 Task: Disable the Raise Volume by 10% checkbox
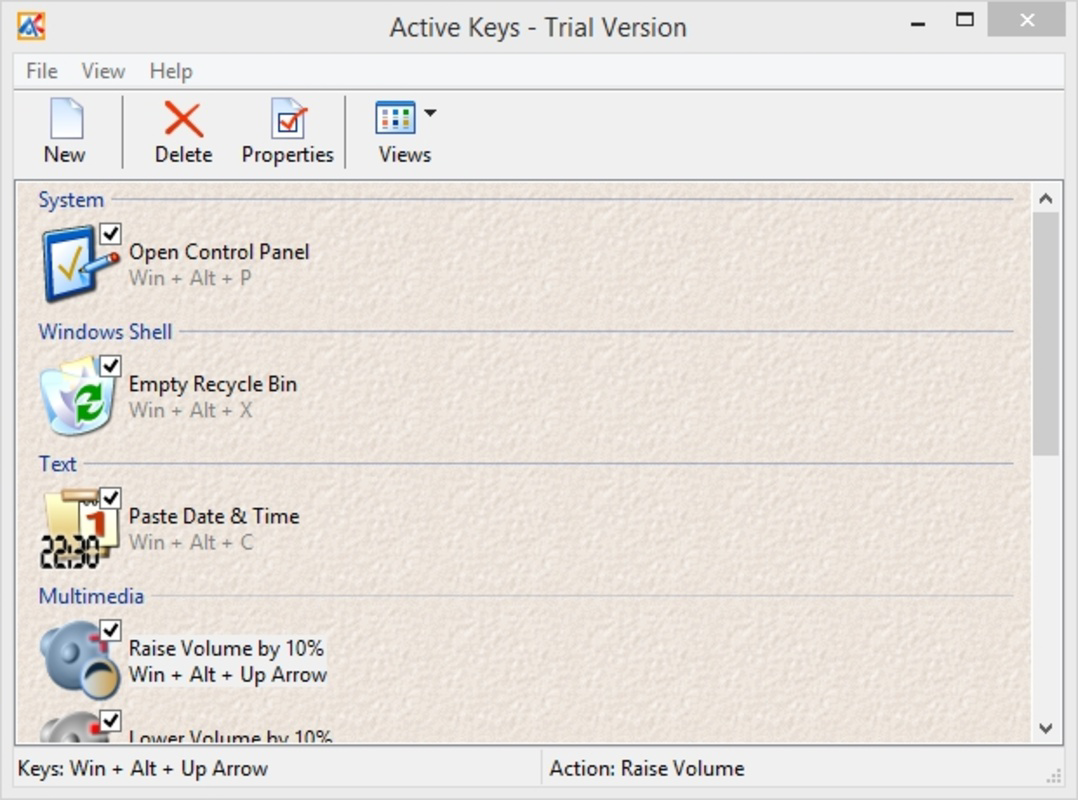click(110, 630)
